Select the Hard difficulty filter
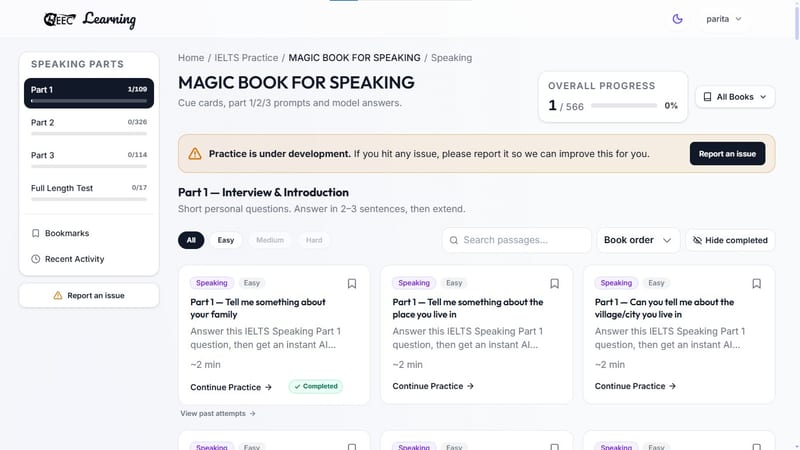 click(314, 240)
